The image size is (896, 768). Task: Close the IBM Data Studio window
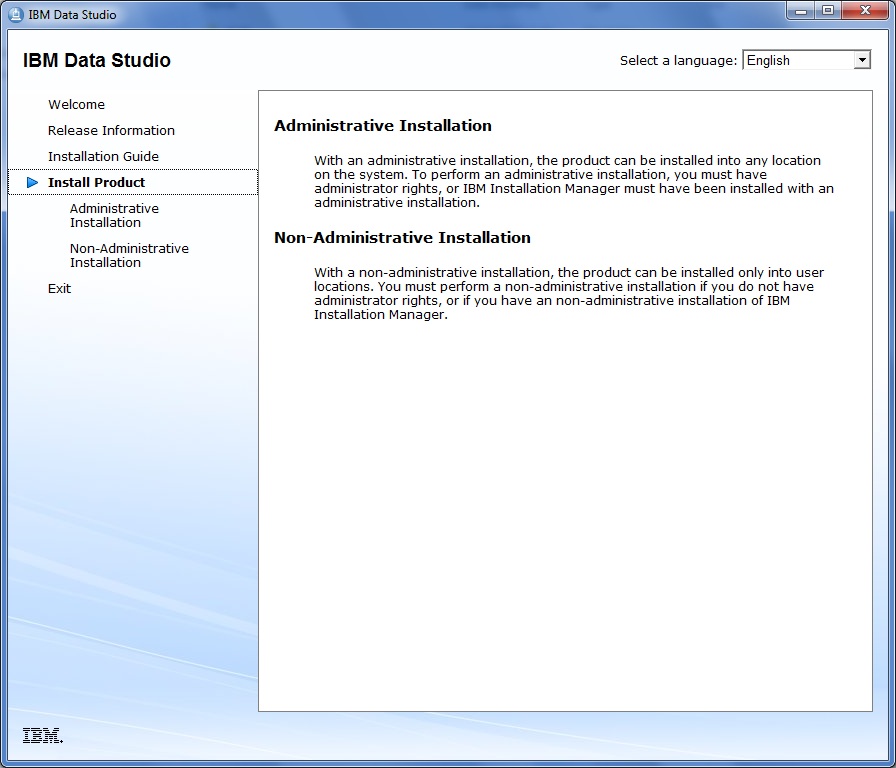coord(865,11)
